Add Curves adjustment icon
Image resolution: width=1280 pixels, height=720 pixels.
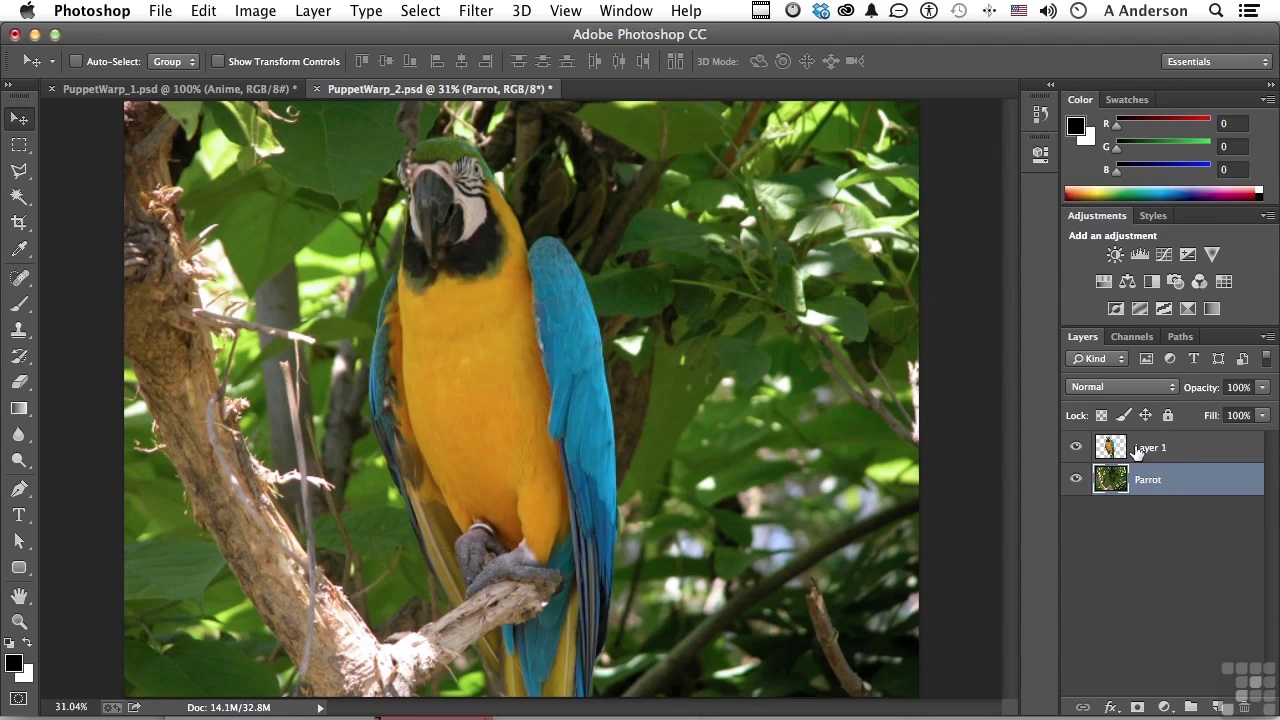[x=1163, y=255]
